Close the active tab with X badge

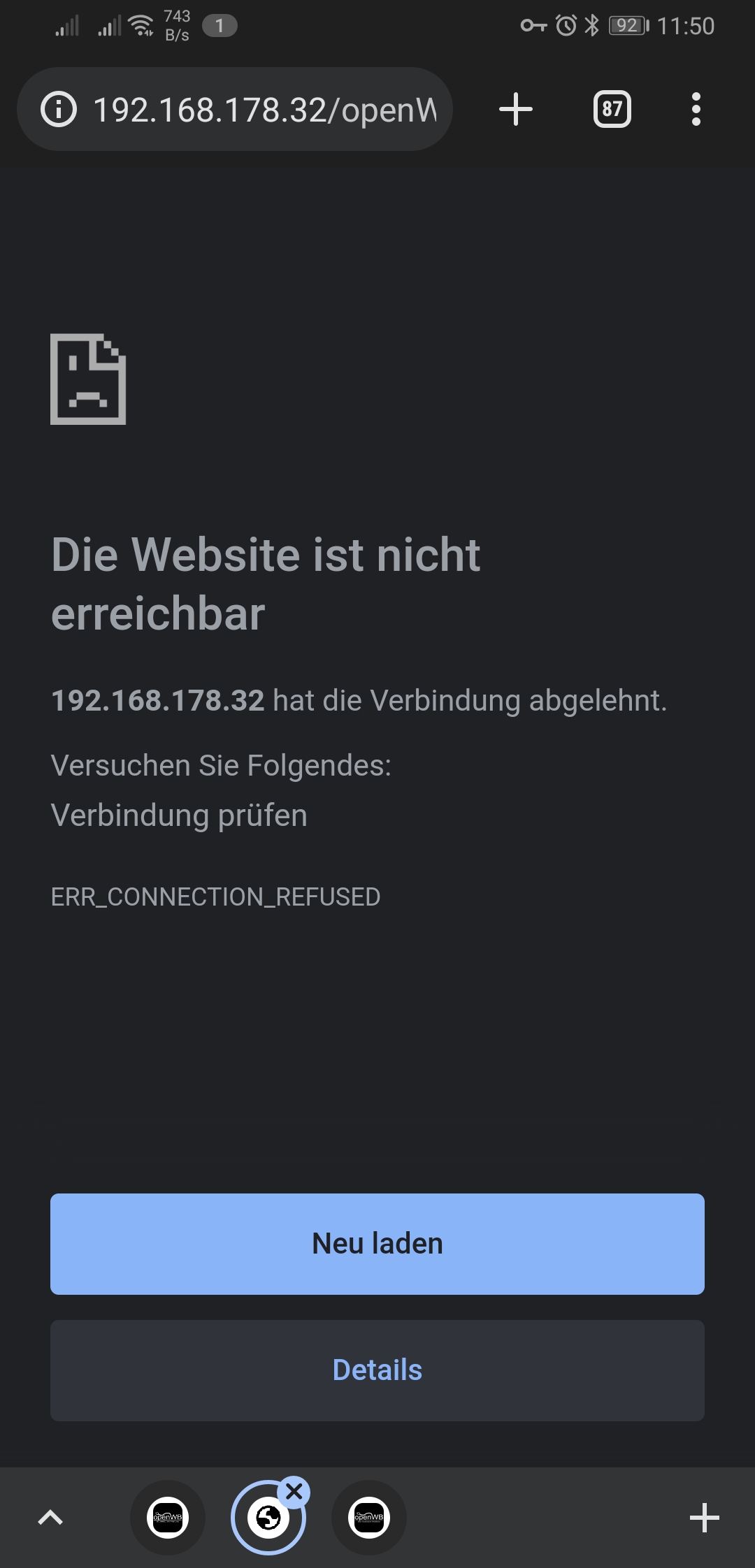[294, 1492]
